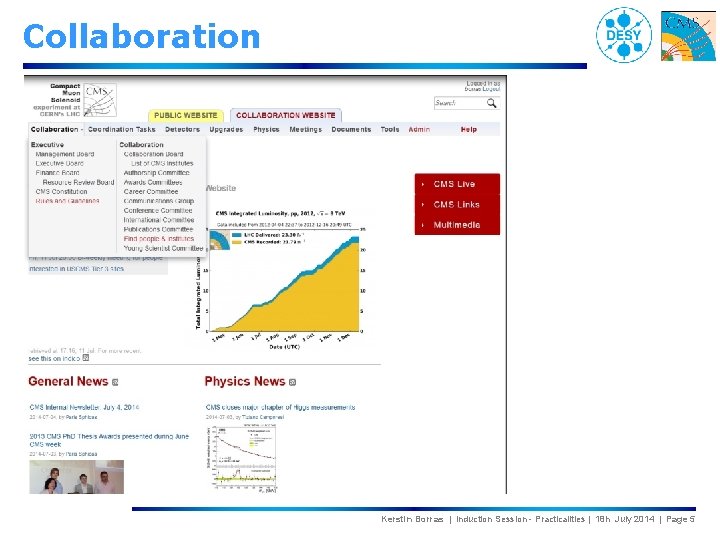Open the General News feed icon

click(115, 382)
